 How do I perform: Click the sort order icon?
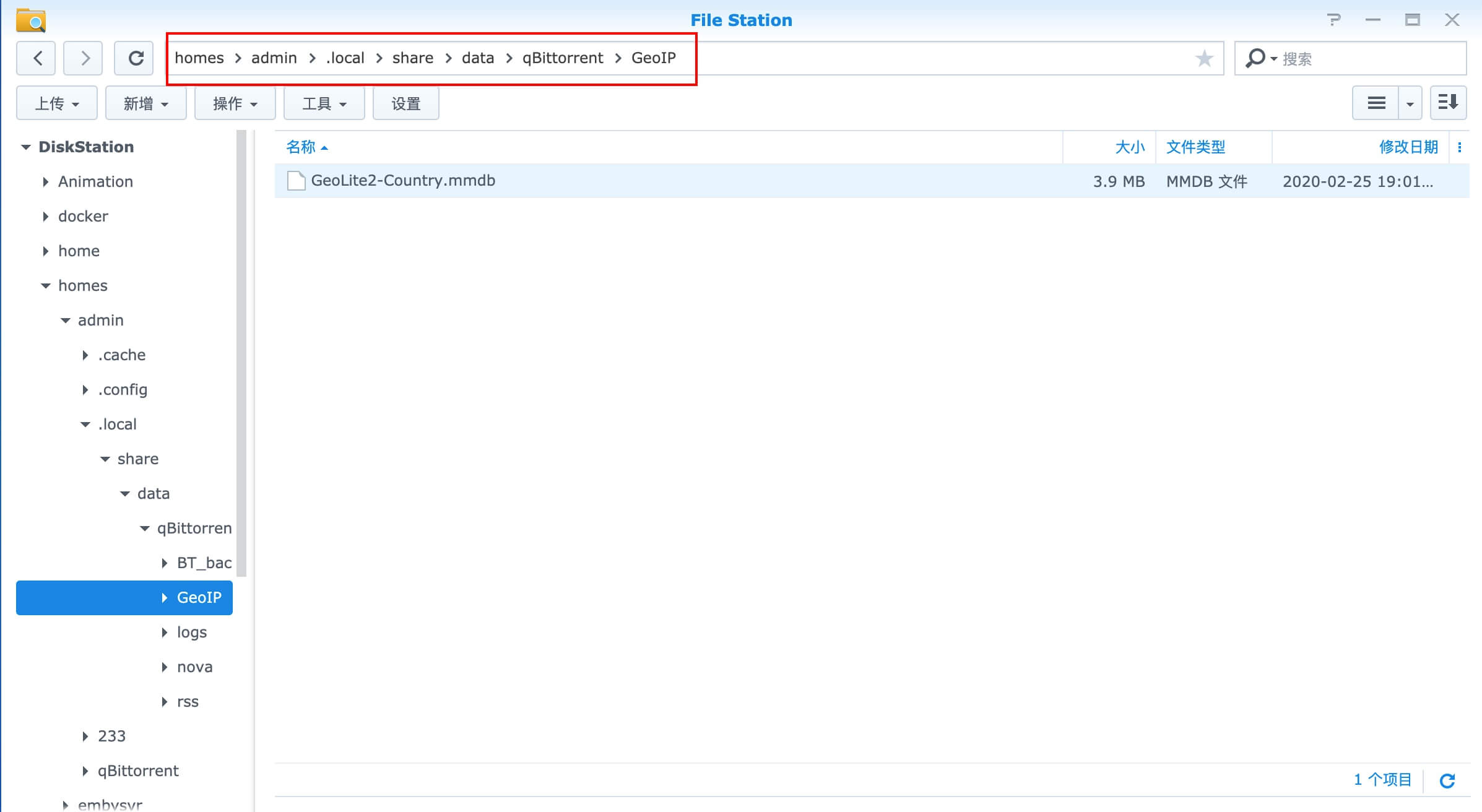click(1448, 103)
